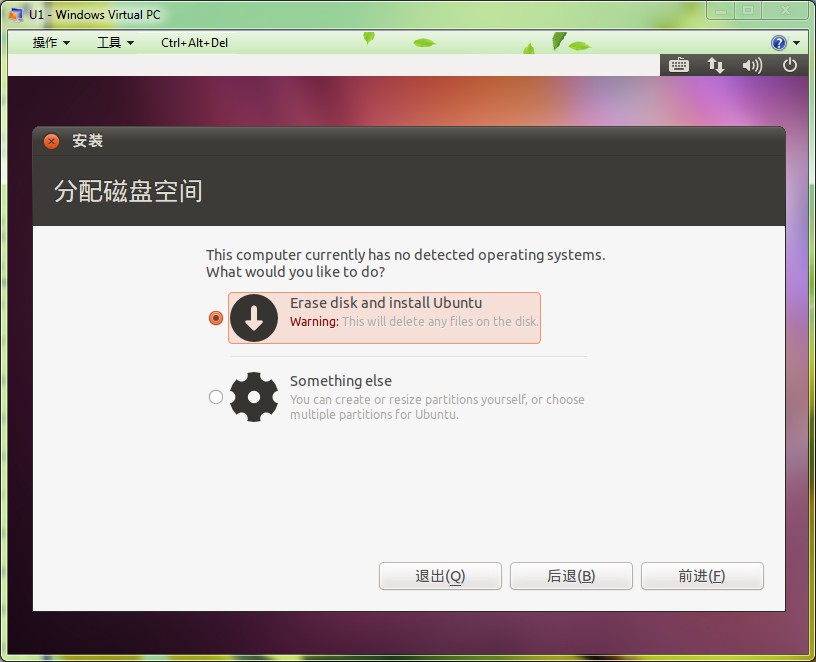The height and width of the screenshot is (662, 816).
Task: Click the Erase disk and install Ubuntu label
Action: (386, 303)
